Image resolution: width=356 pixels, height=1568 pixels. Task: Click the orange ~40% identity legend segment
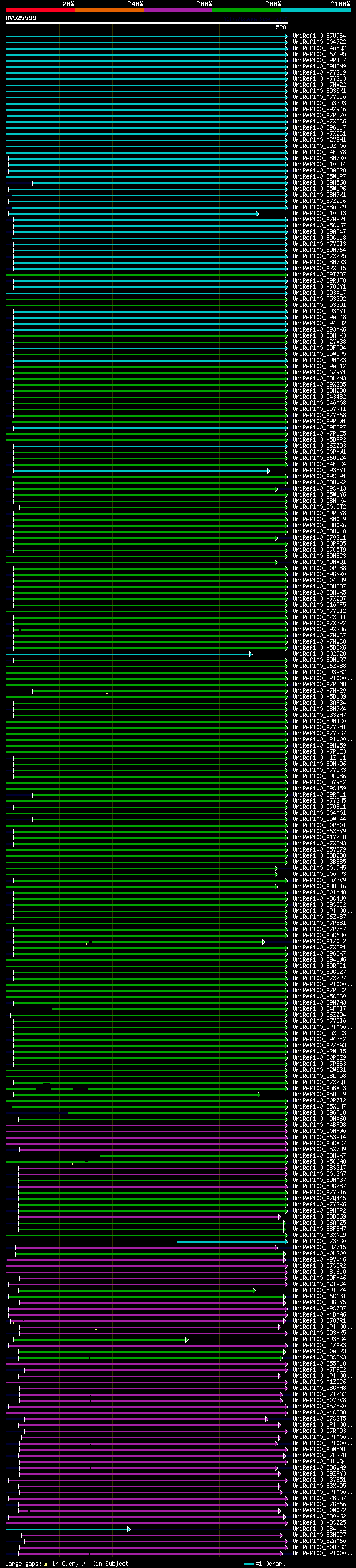coord(108,10)
